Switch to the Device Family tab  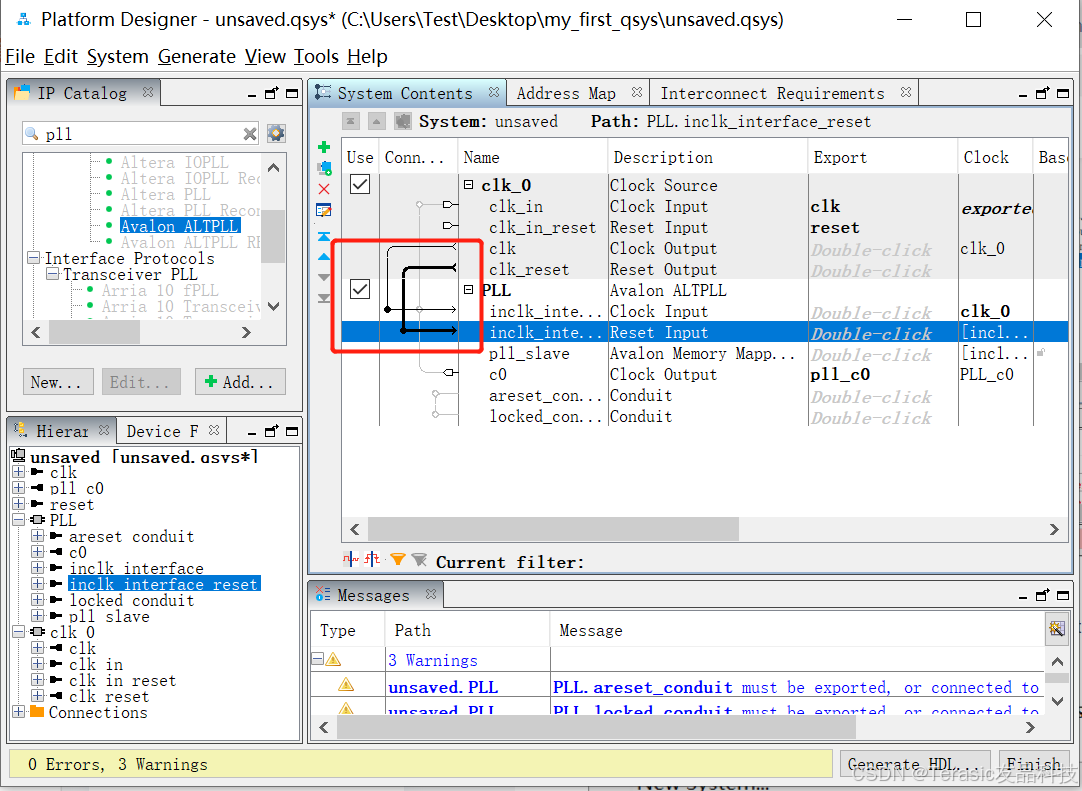(162, 431)
